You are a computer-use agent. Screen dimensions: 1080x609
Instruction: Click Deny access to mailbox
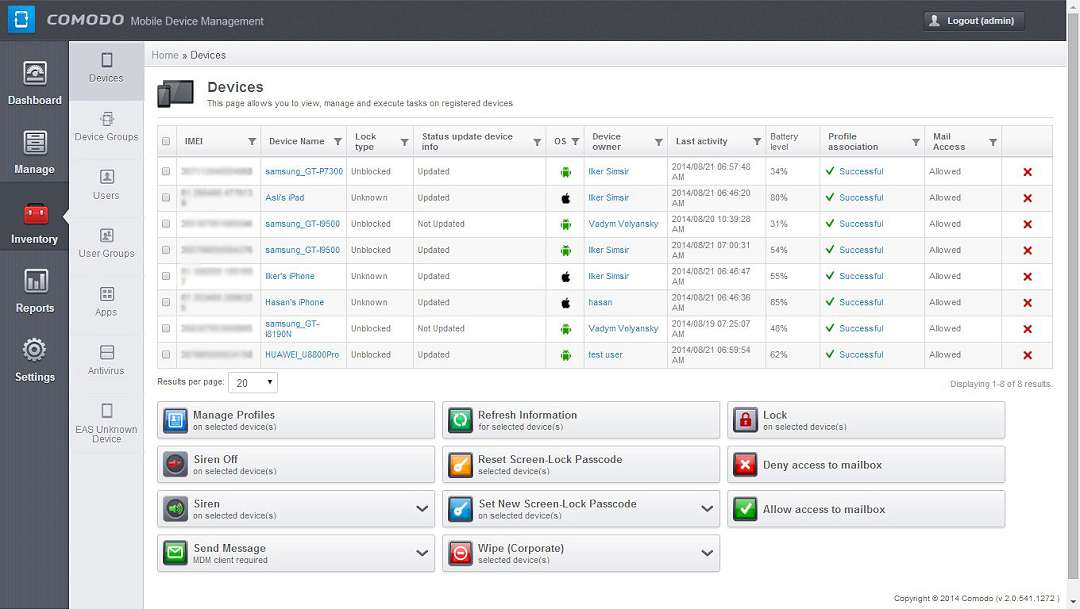(x=866, y=464)
